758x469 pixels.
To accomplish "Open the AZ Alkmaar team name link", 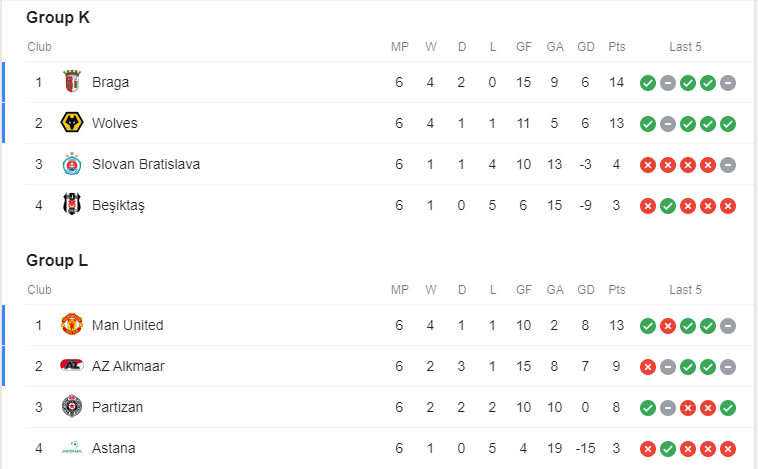I will click(128, 366).
